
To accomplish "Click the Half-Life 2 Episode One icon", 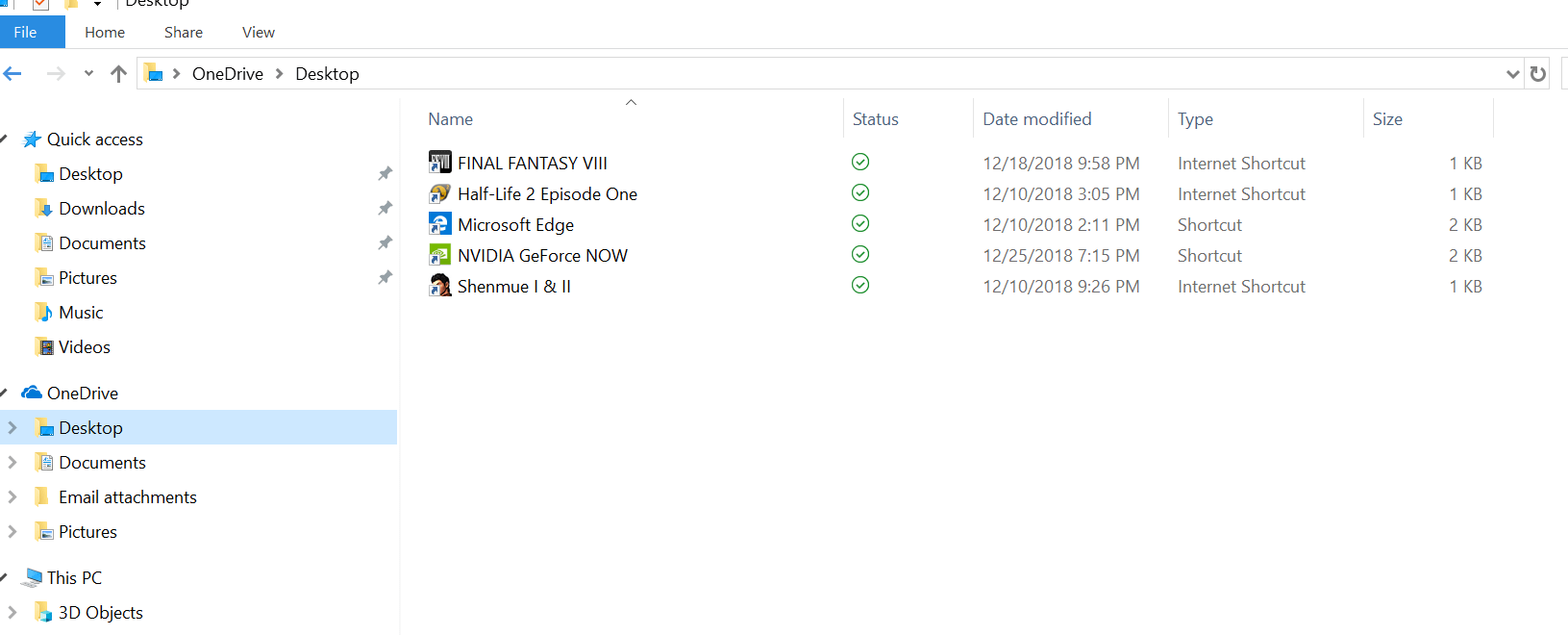I will 439,193.
